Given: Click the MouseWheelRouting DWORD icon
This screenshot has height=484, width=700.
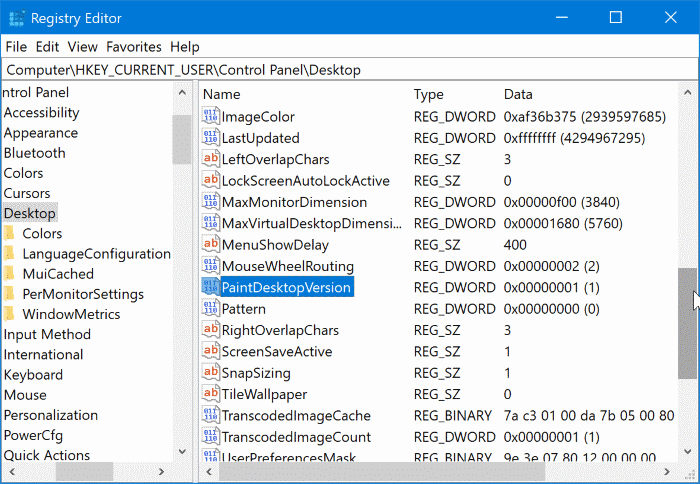Looking at the screenshot, I should coord(210,266).
